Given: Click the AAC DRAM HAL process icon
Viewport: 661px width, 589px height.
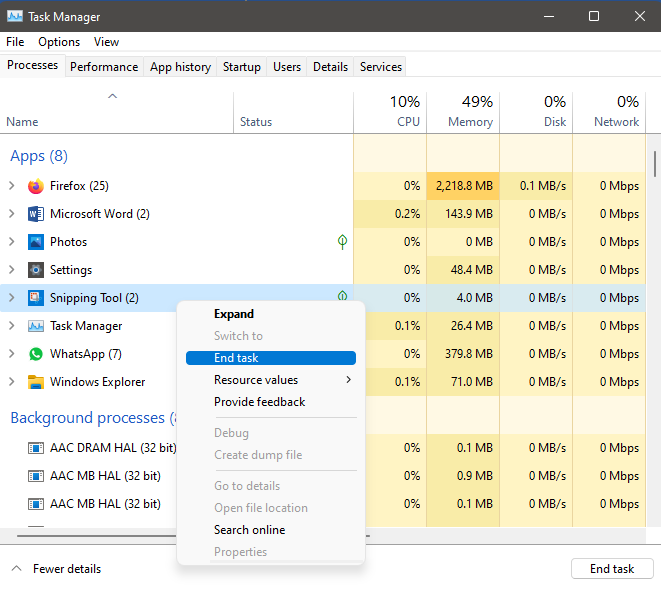Looking at the screenshot, I should pyautogui.click(x=36, y=448).
